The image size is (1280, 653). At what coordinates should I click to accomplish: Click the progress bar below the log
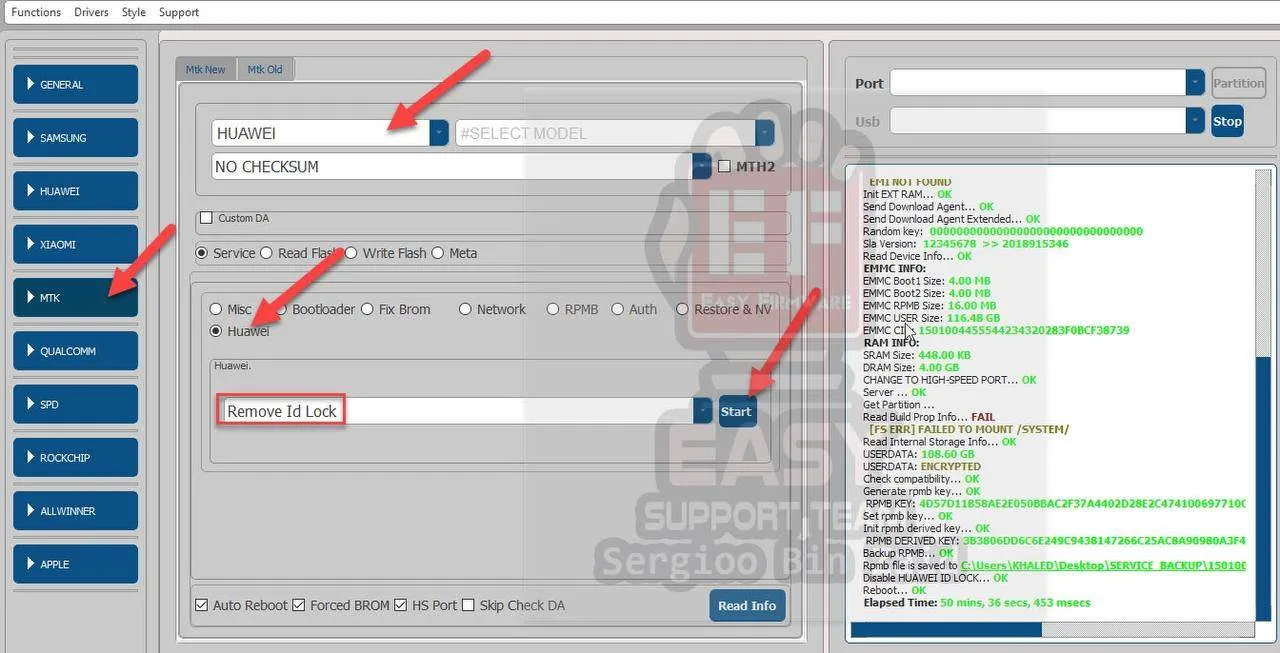(x=1050, y=630)
